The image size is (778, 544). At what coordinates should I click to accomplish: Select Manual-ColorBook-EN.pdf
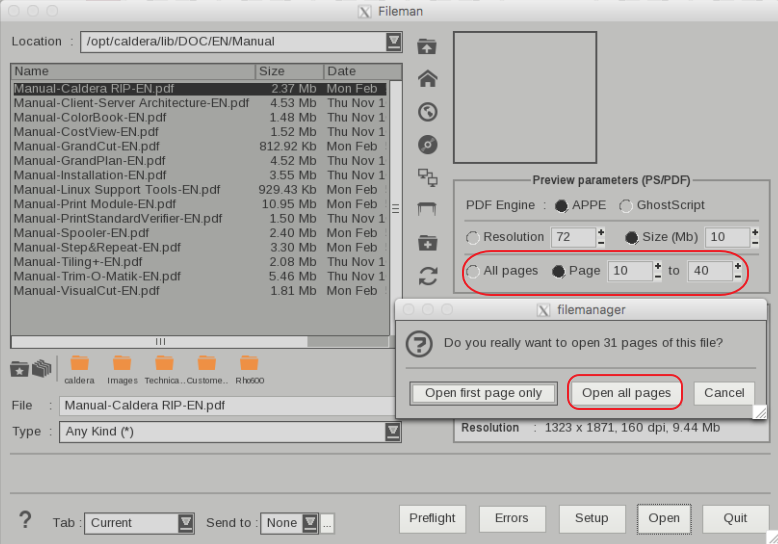[199, 118]
